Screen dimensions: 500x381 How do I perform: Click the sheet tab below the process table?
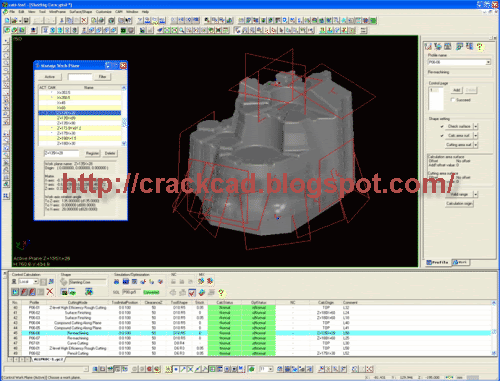(x=49, y=360)
